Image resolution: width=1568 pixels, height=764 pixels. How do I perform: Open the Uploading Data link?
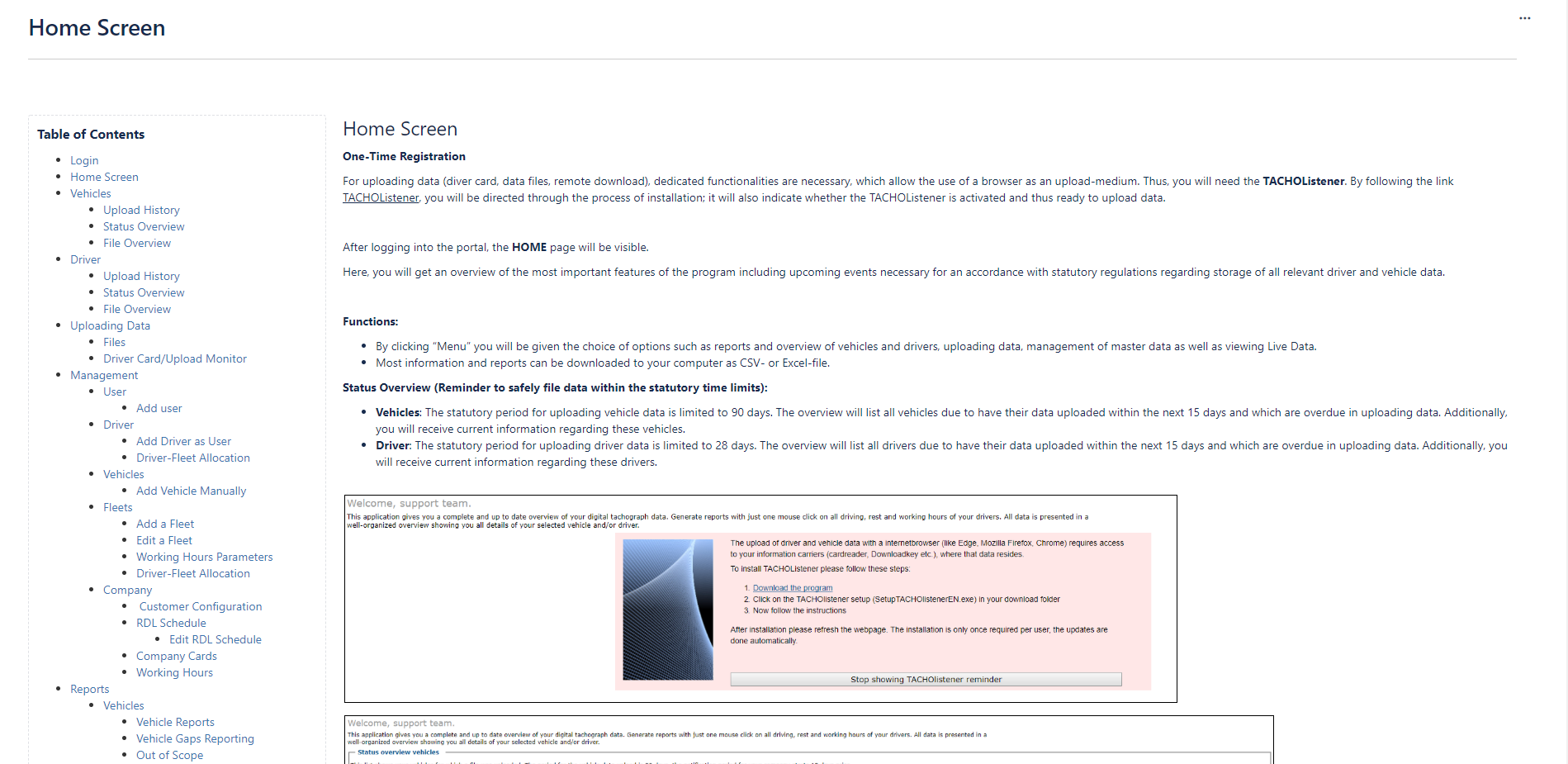[x=110, y=325]
